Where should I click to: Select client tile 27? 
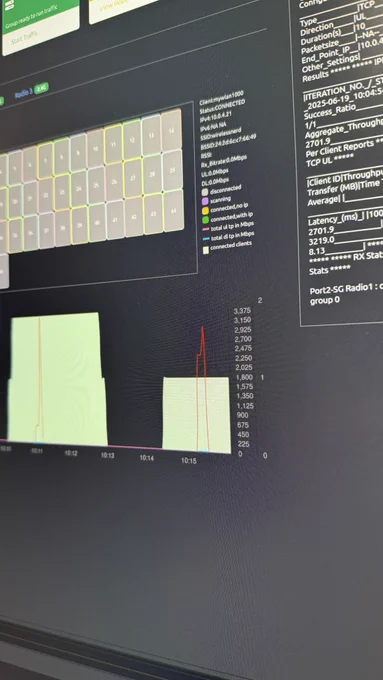133,179
